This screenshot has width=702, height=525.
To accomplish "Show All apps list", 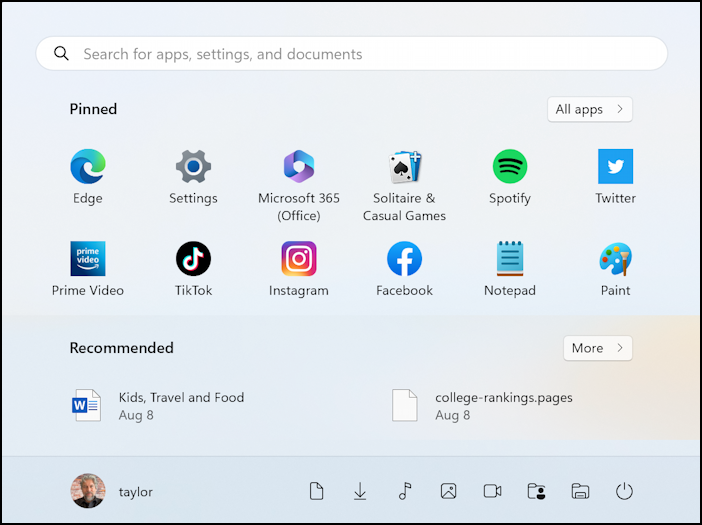I will pyautogui.click(x=590, y=109).
